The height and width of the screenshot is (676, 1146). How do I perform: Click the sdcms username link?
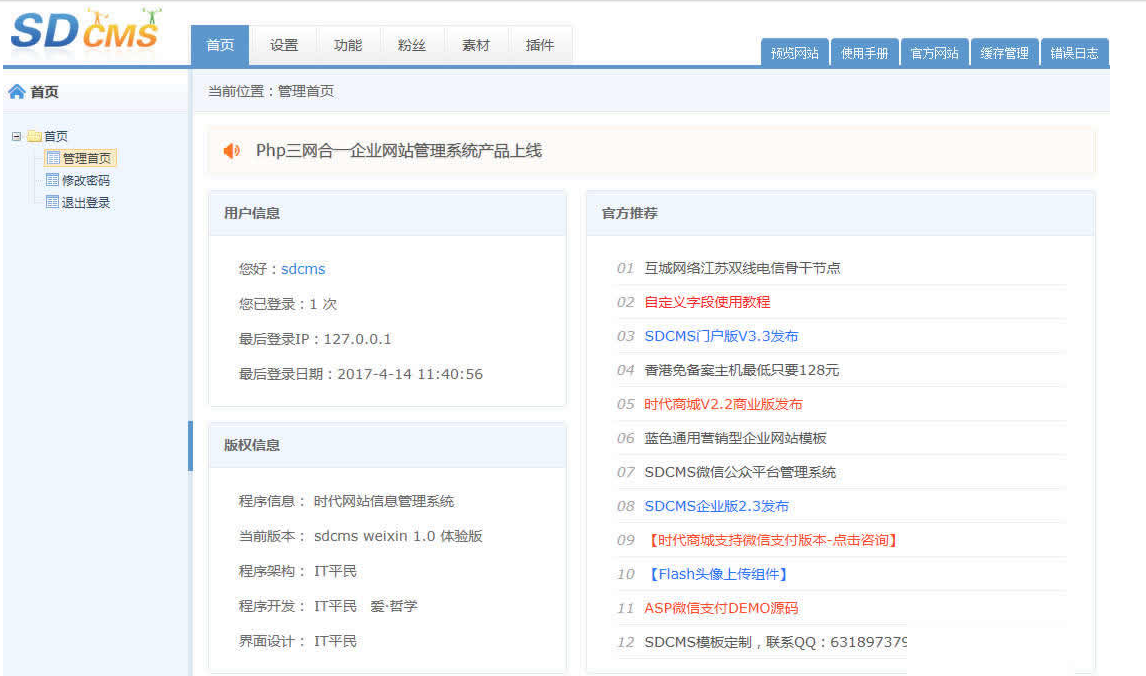click(x=302, y=269)
